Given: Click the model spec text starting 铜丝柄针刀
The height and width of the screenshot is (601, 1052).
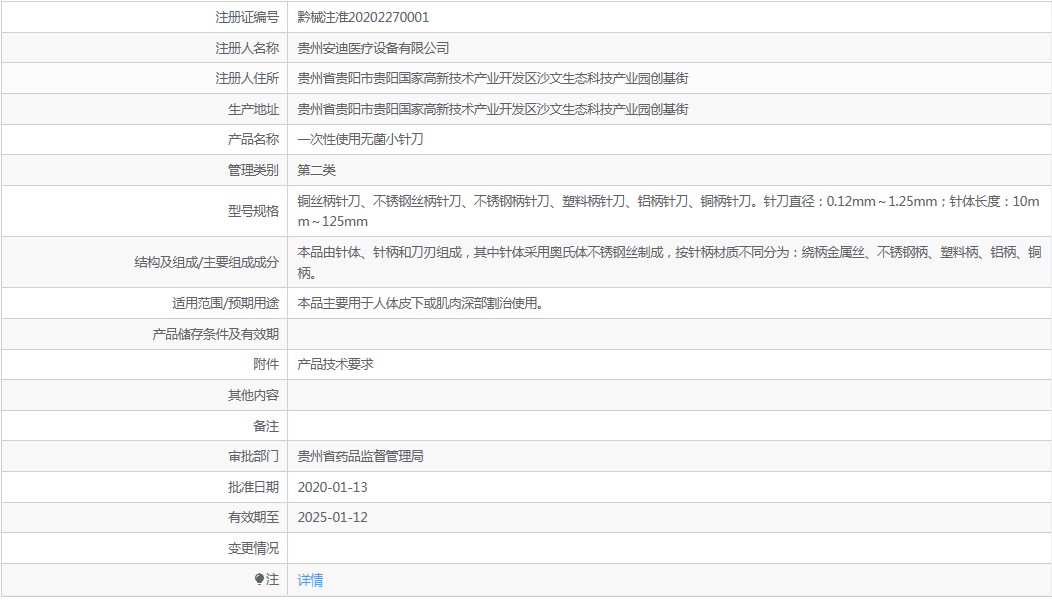Looking at the screenshot, I should (x=668, y=211).
